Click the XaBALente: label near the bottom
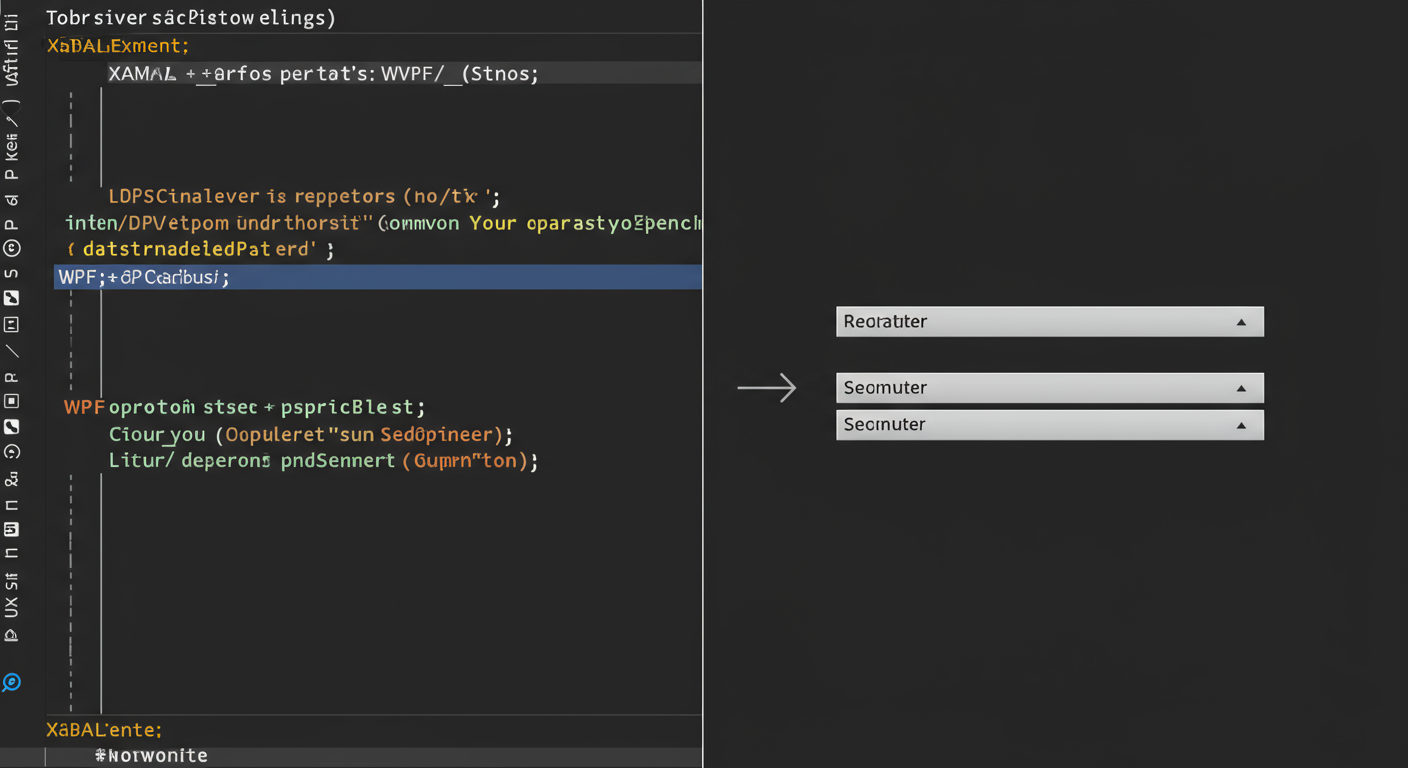Image resolution: width=1408 pixels, height=768 pixels. 104,731
